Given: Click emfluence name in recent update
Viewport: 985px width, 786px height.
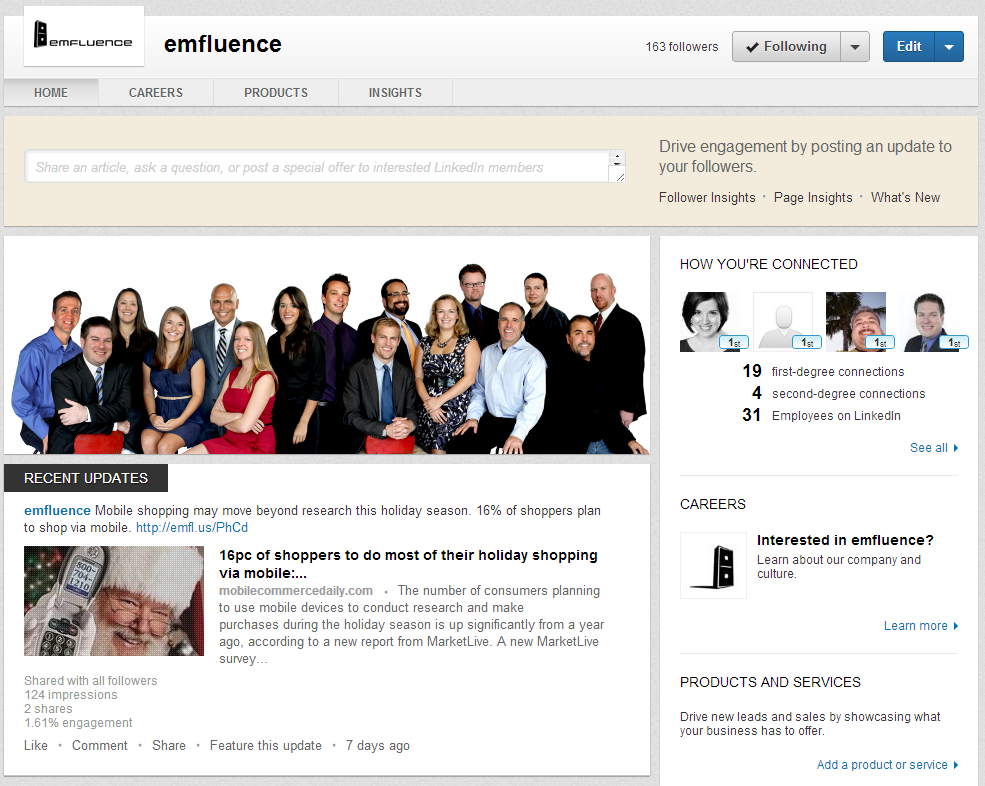Looking at the screenshot, I should coord(57,510).
